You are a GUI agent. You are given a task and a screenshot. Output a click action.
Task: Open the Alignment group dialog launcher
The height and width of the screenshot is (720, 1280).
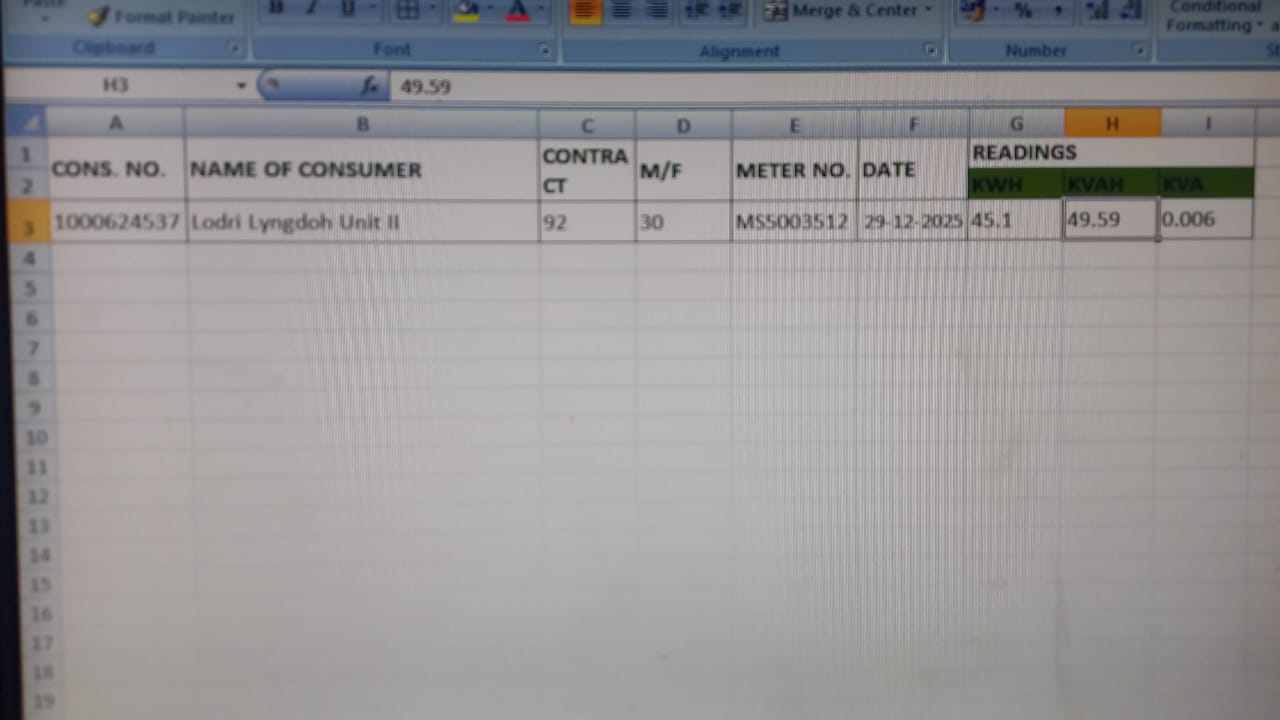(931, 50)
